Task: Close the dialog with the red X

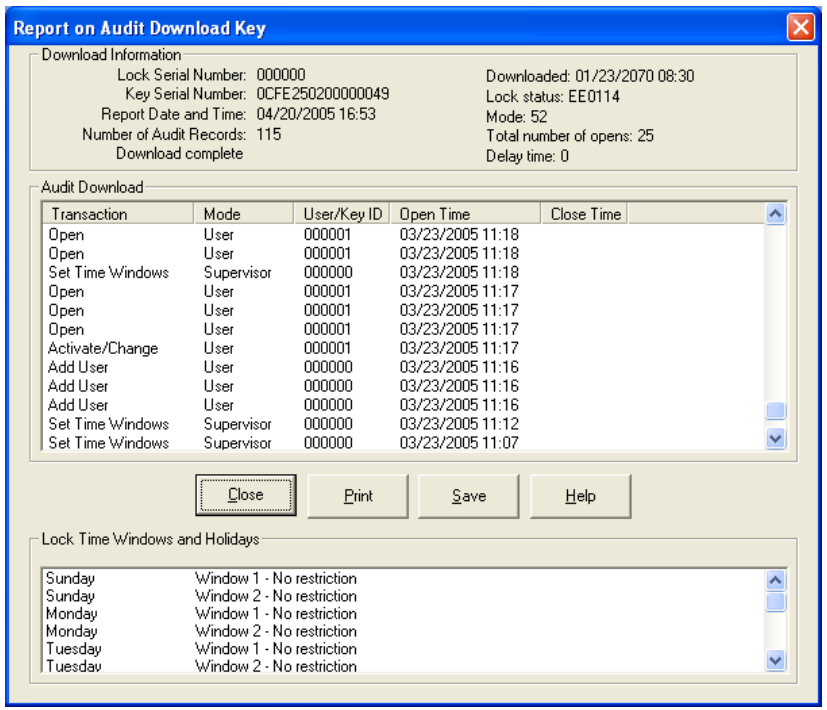Action: click(800, 27)
